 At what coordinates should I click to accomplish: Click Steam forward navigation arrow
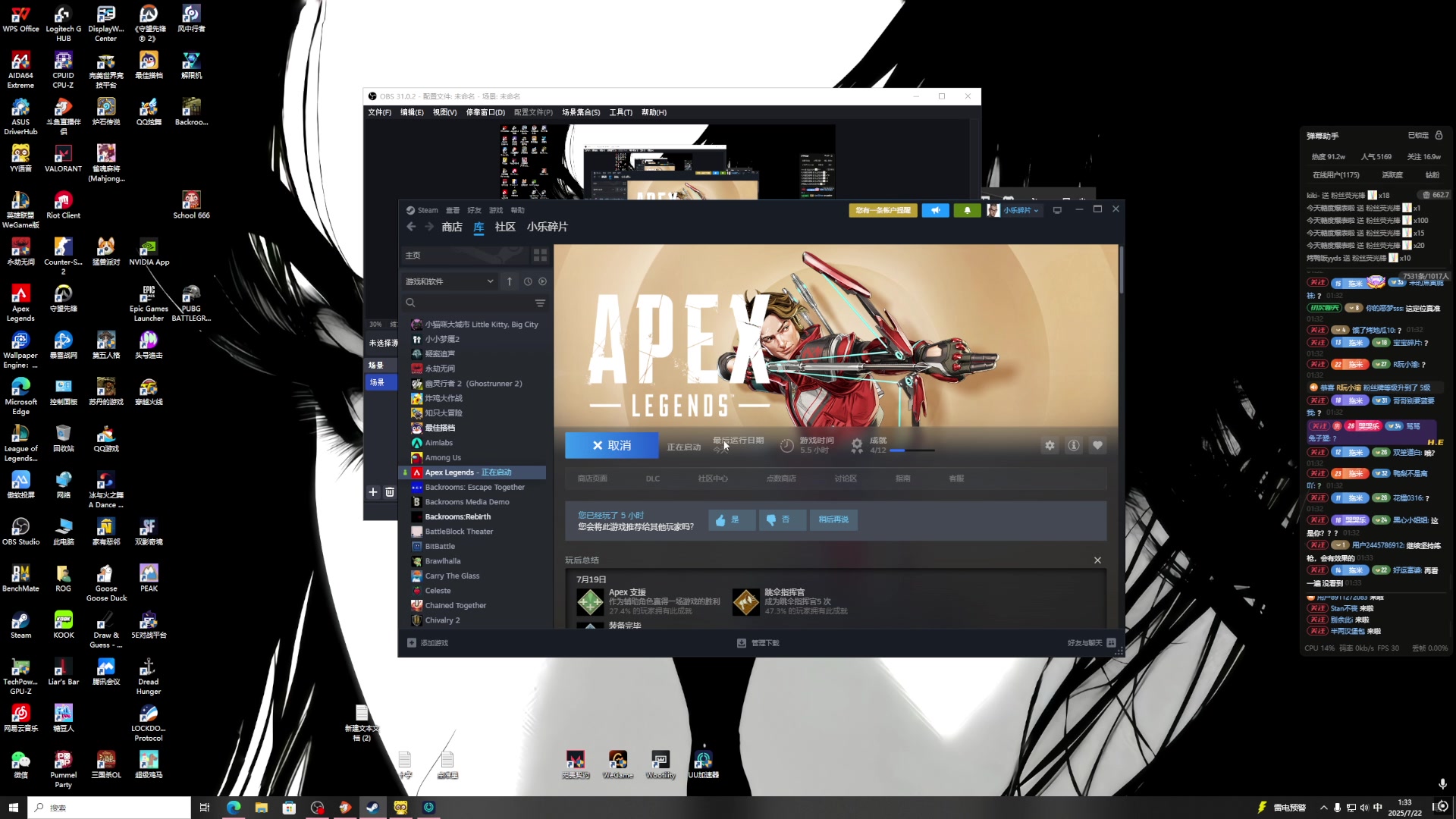(x=429, y=227)
